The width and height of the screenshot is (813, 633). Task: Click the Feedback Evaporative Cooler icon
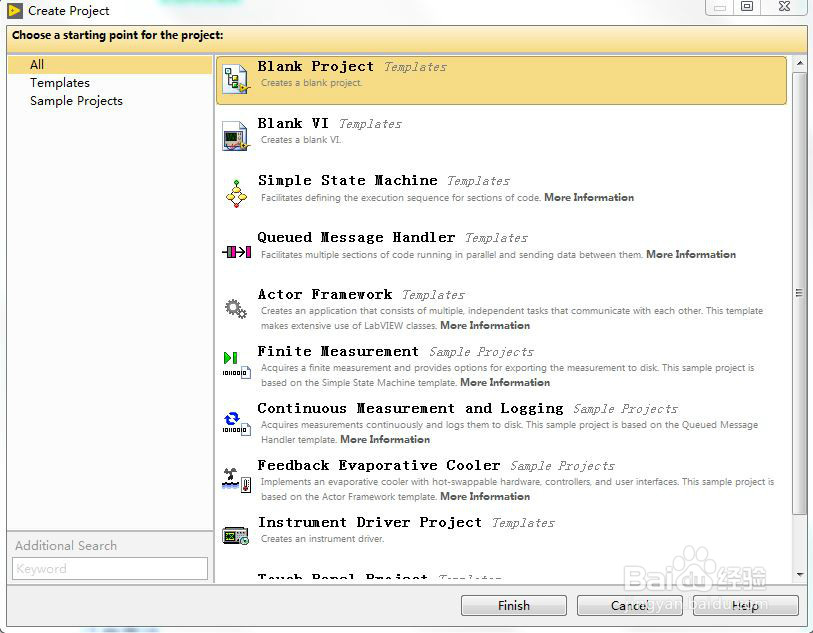point(237,479)
